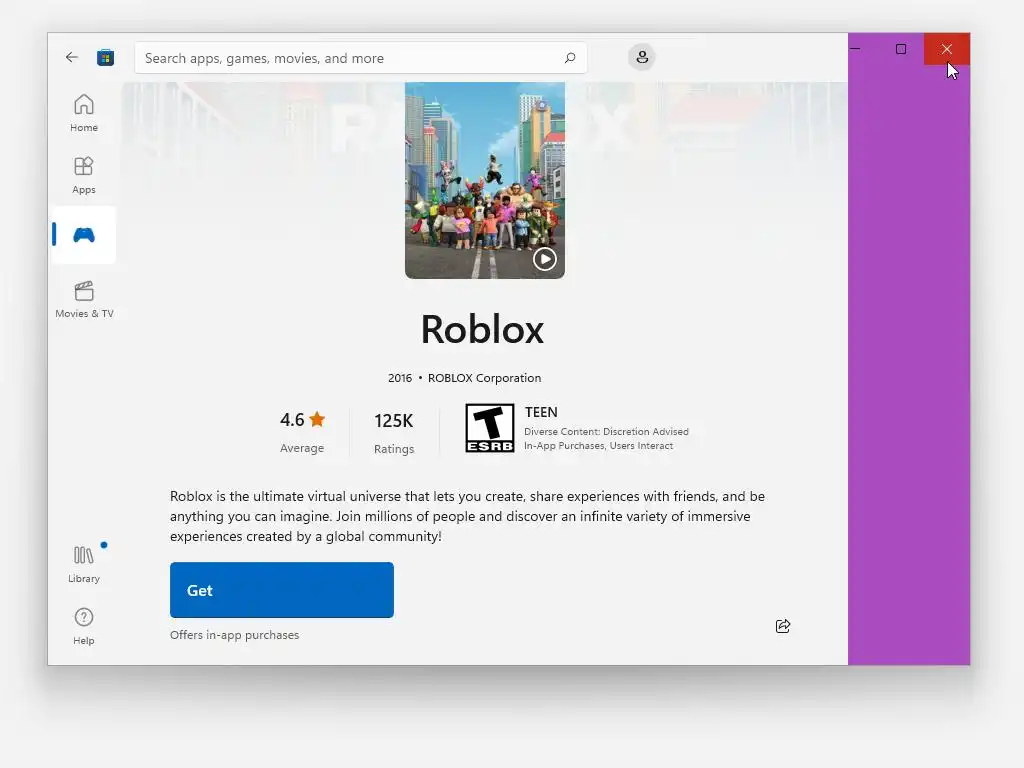Go back with the arrow icon
Screen dimensions: 1024x768
(72, 57)
